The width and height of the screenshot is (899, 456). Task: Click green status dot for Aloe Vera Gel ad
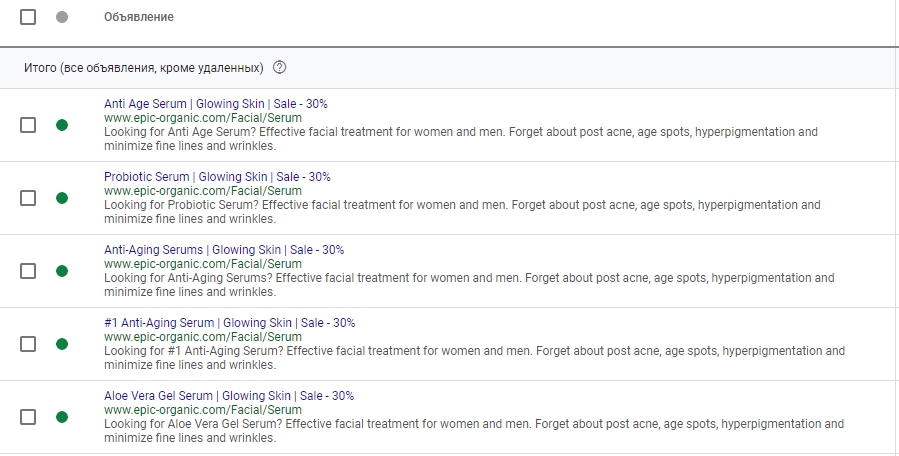point(62,417)
